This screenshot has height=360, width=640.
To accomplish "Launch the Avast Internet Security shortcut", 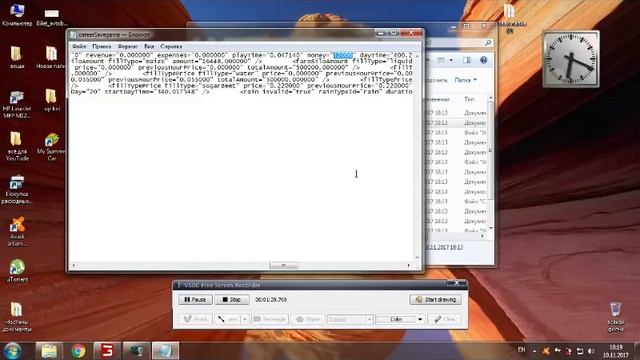I will click(17, 231).
